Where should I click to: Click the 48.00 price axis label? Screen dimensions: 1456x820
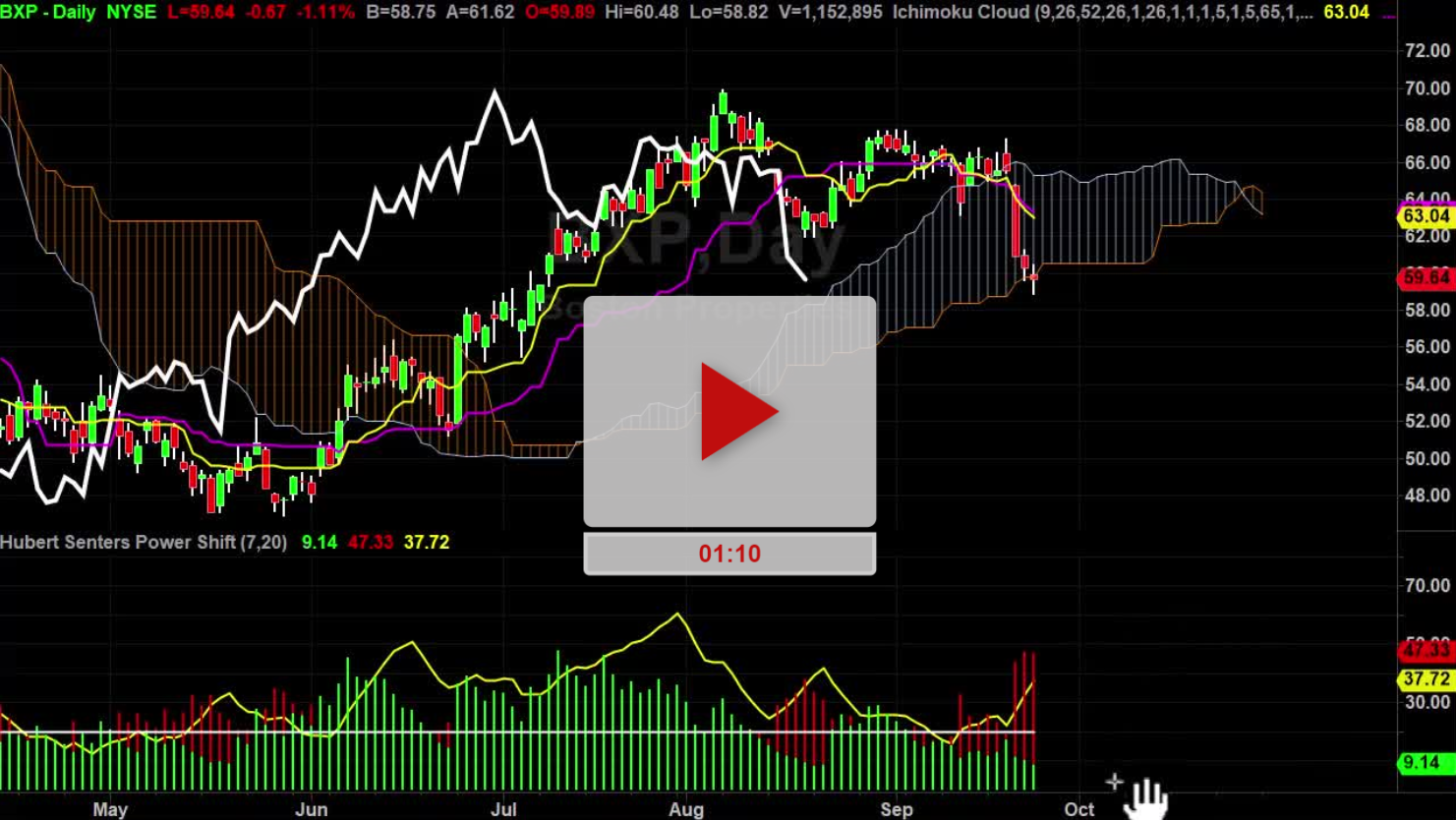(1427, 496)
